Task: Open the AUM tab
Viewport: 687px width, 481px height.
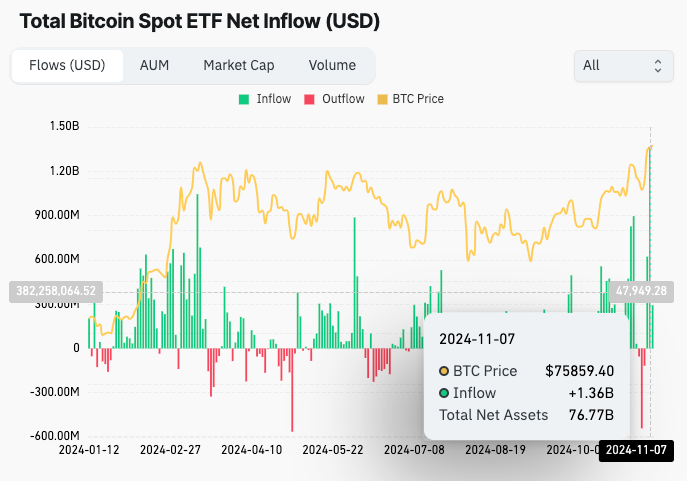Action: (x=154, y=65)
